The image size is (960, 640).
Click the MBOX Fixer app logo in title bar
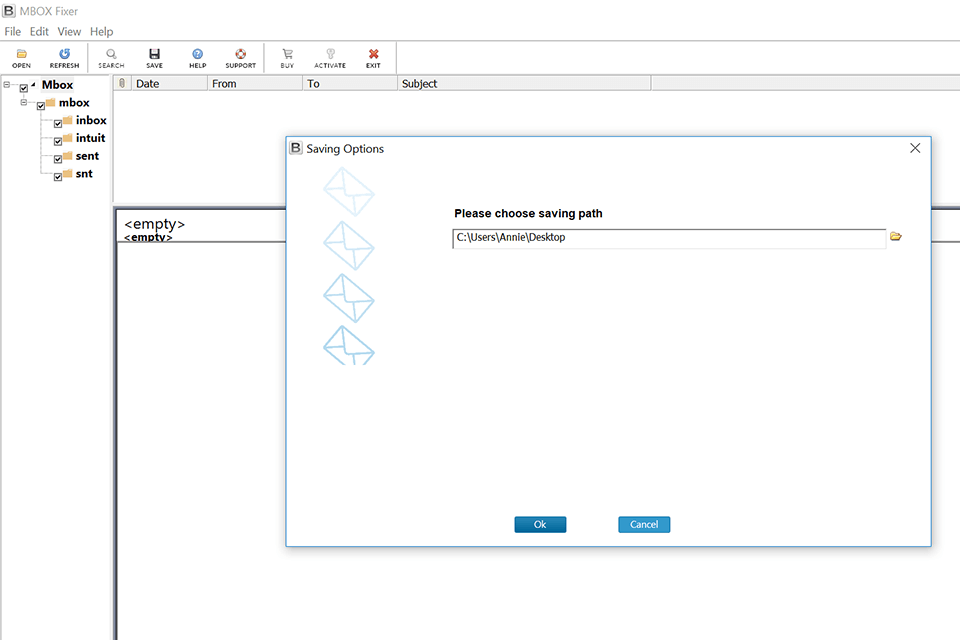click(x=9, y=10)
